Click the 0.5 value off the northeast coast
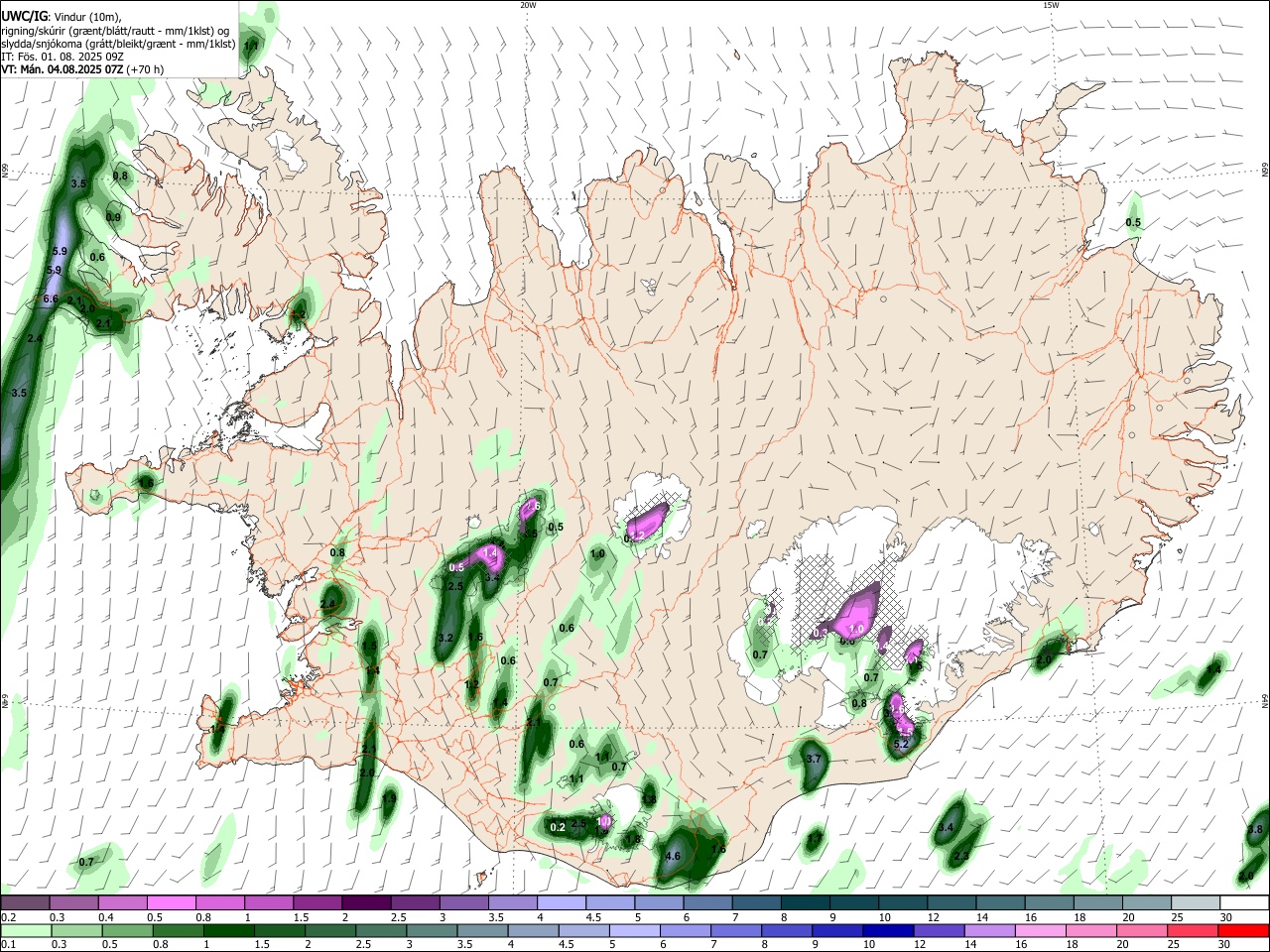The image size is (1270, 952). point(1133,223)
